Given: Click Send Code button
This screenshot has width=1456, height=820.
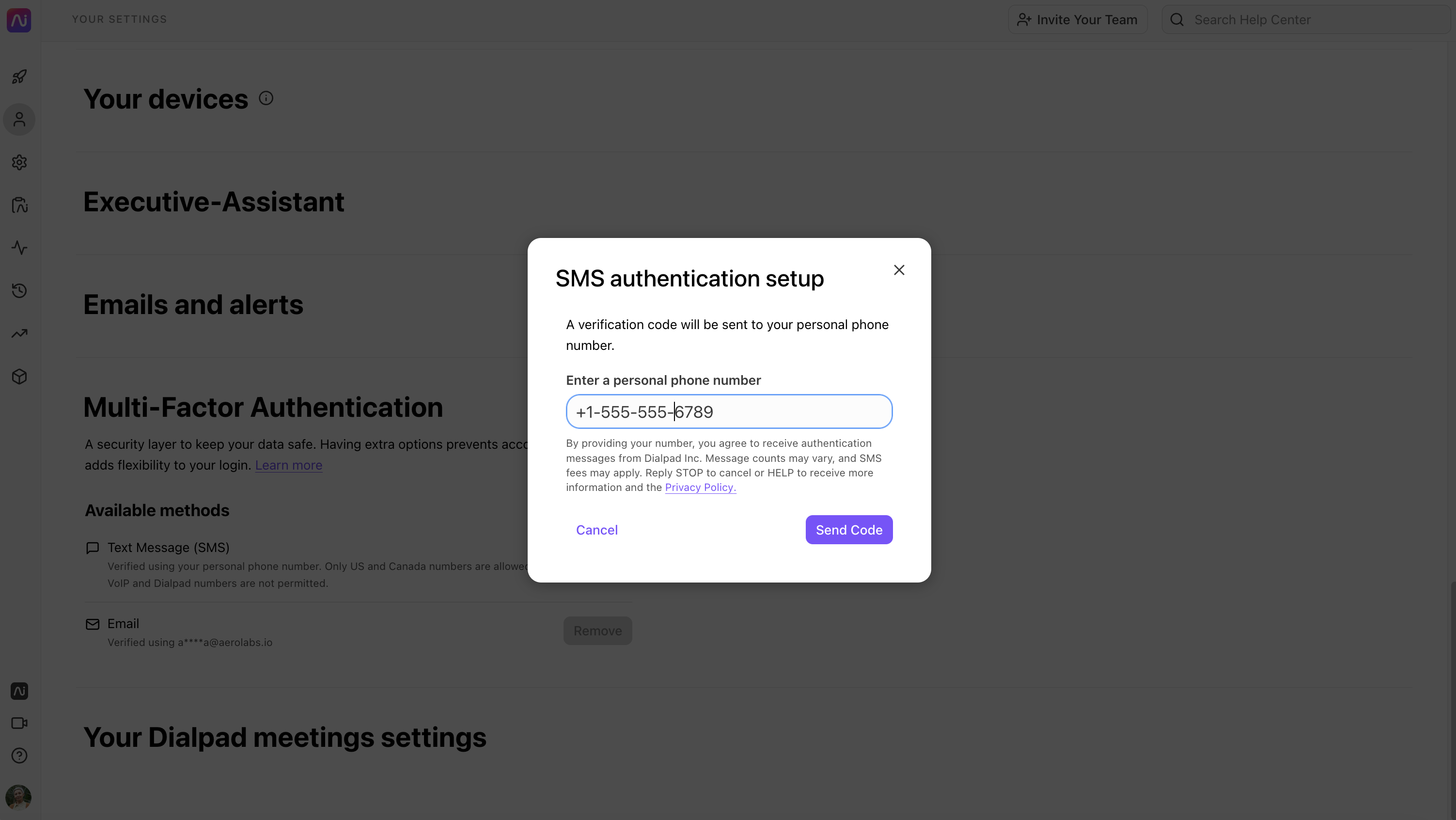Looking at the screenshot, I should (x=849, y=529).
